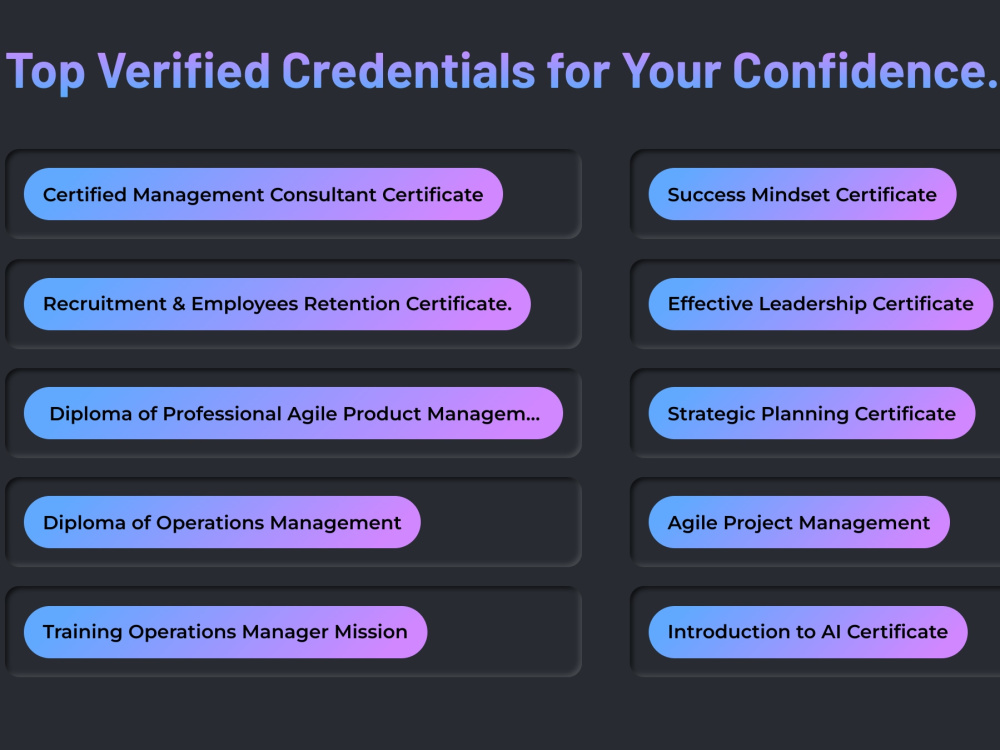1000x750 pixels.
Task: Select Recruitment & Employees Retention Certificate
Action: click(x=277, y=304)
